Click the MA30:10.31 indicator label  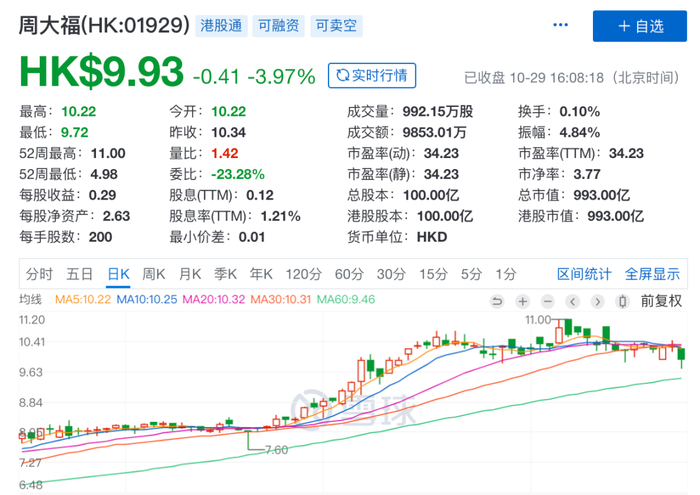coord(280,299)
